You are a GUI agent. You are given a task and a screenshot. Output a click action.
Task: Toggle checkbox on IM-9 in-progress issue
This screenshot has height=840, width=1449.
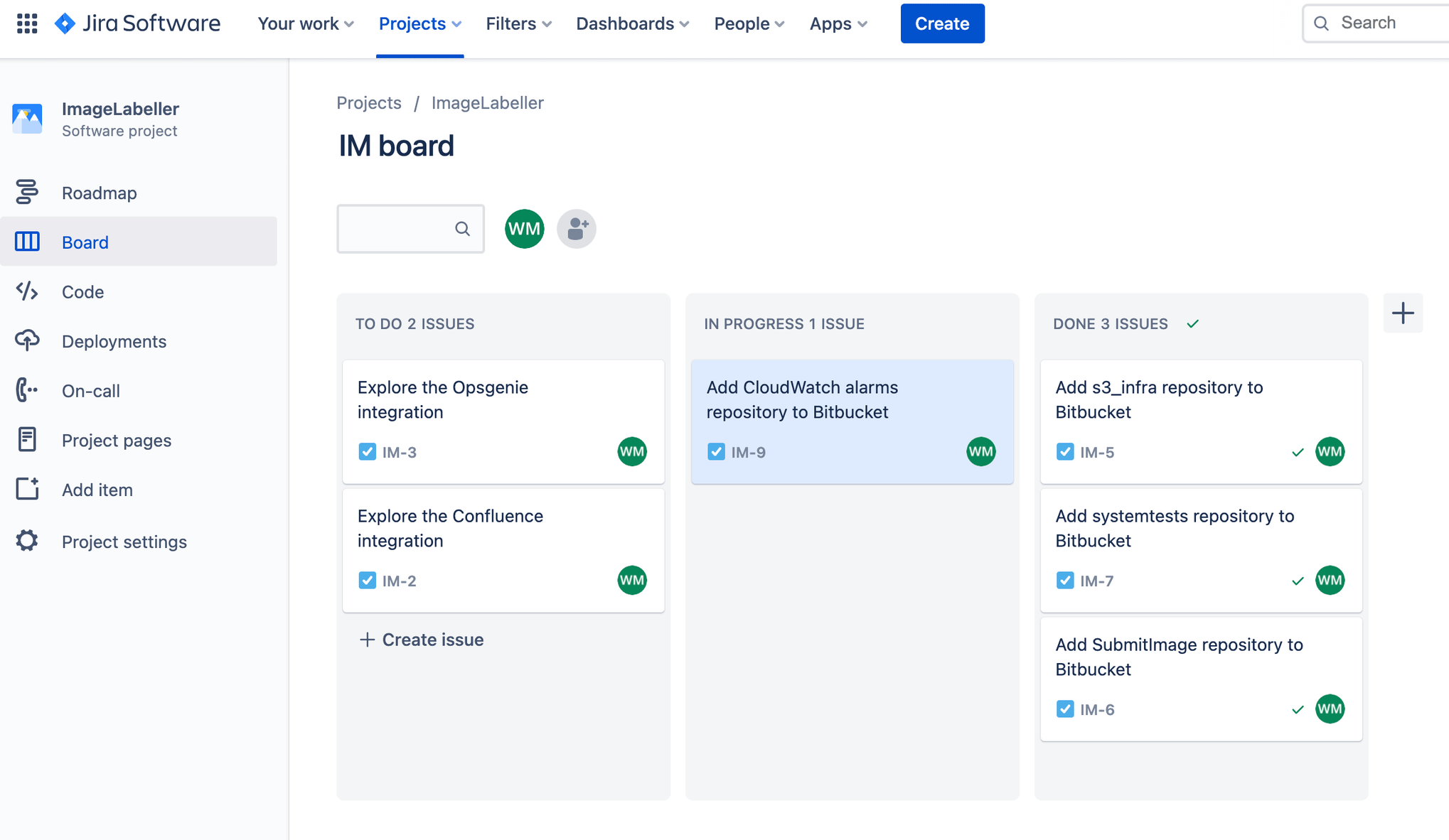point(715,452)
